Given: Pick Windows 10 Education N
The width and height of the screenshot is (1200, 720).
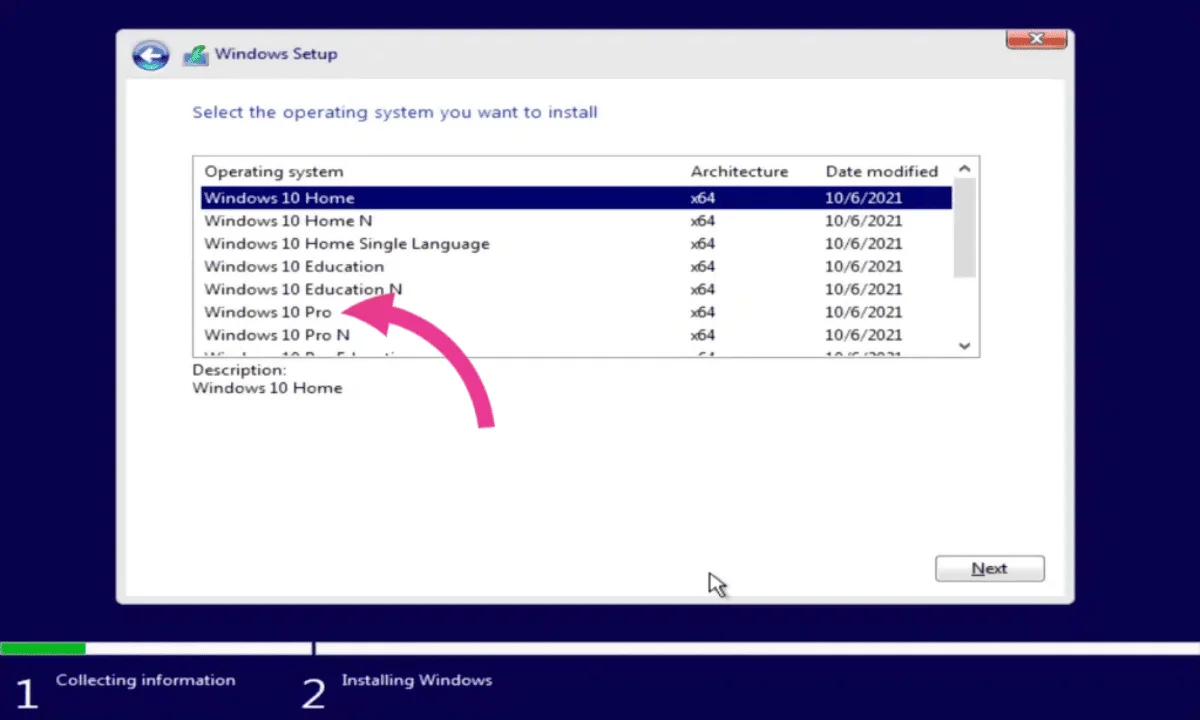Looking at the screenshot, I should pyautogui.click(x=576, y=290).
